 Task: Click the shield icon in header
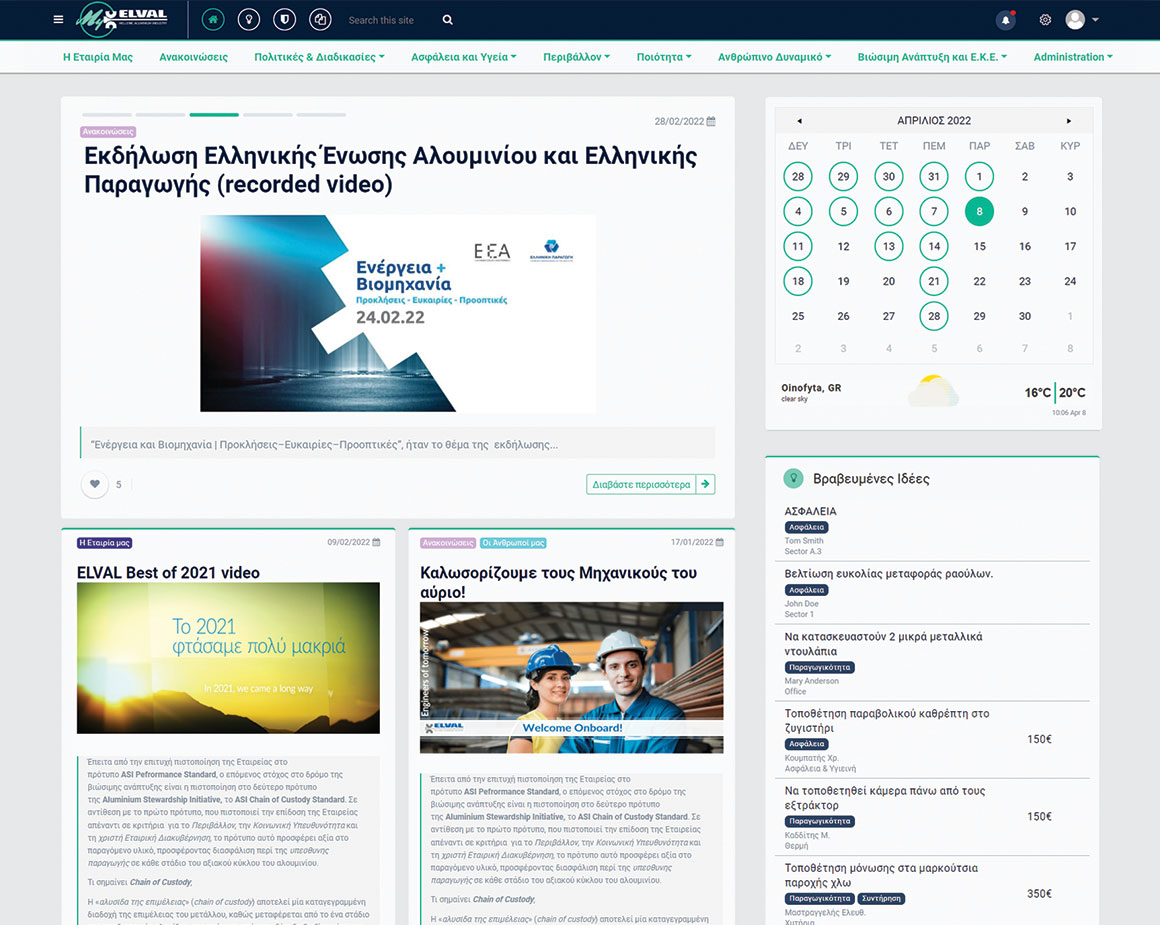[x=283, y=20]
